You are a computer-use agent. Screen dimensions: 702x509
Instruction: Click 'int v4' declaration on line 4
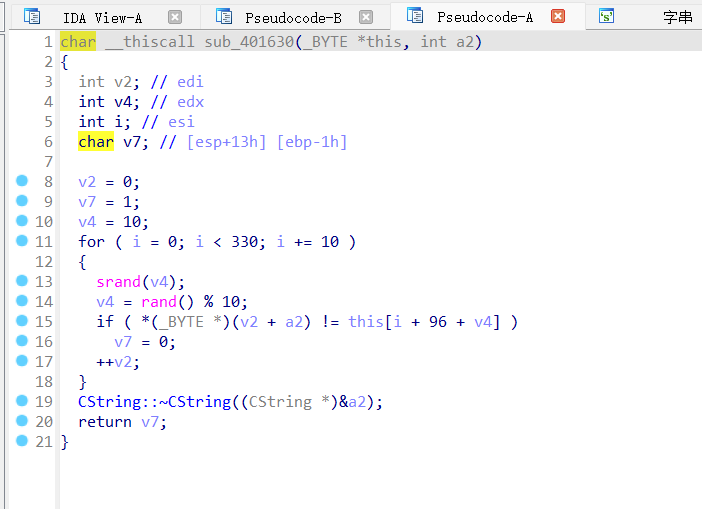point(109,102)
